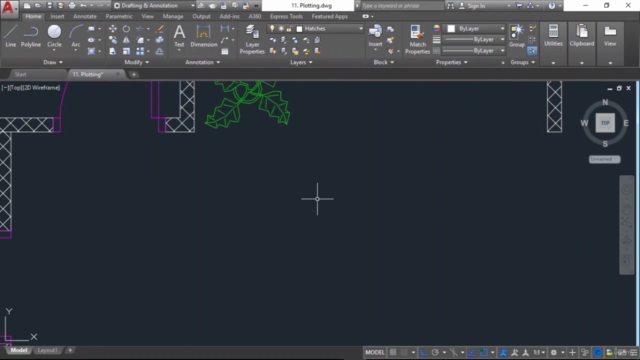Click the Scale tool icon
640x360 pixels.
[x=126, y=51]
